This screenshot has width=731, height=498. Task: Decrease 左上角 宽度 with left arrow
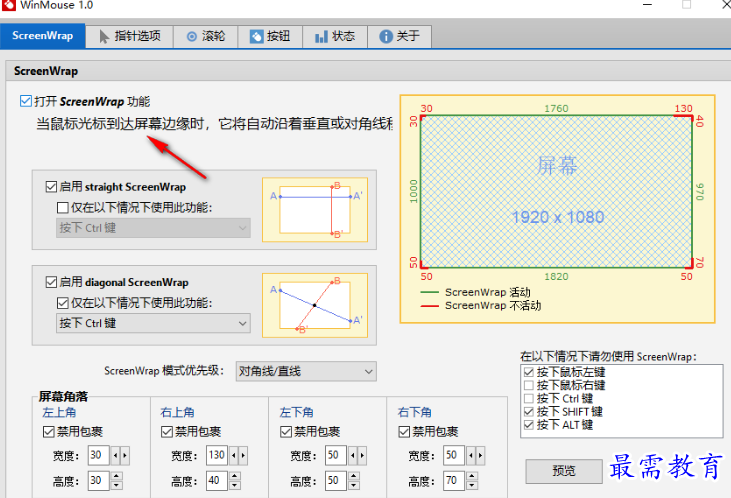click(x=116, y=456)
